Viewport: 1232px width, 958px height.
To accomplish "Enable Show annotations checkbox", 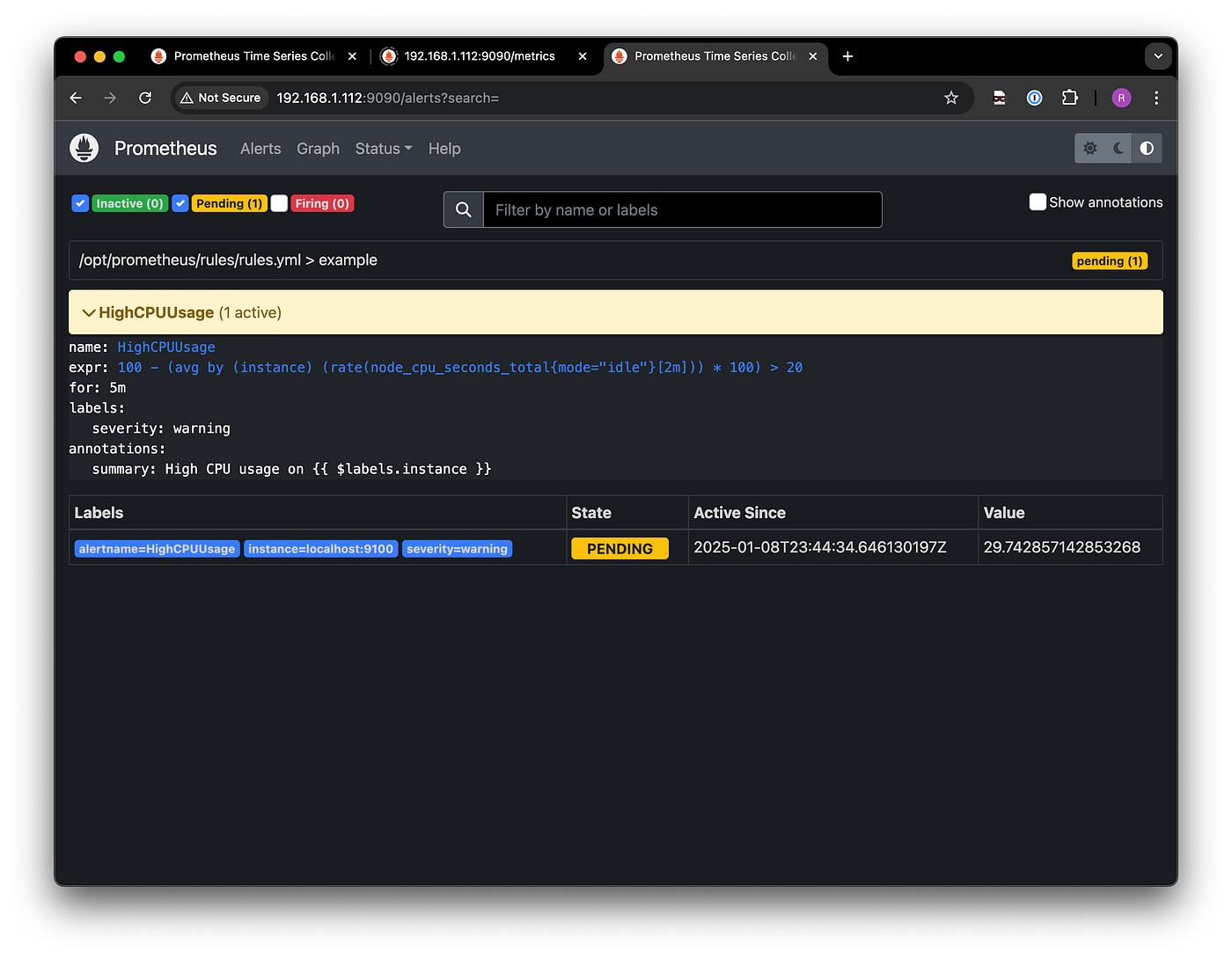I will point(1038,202).
